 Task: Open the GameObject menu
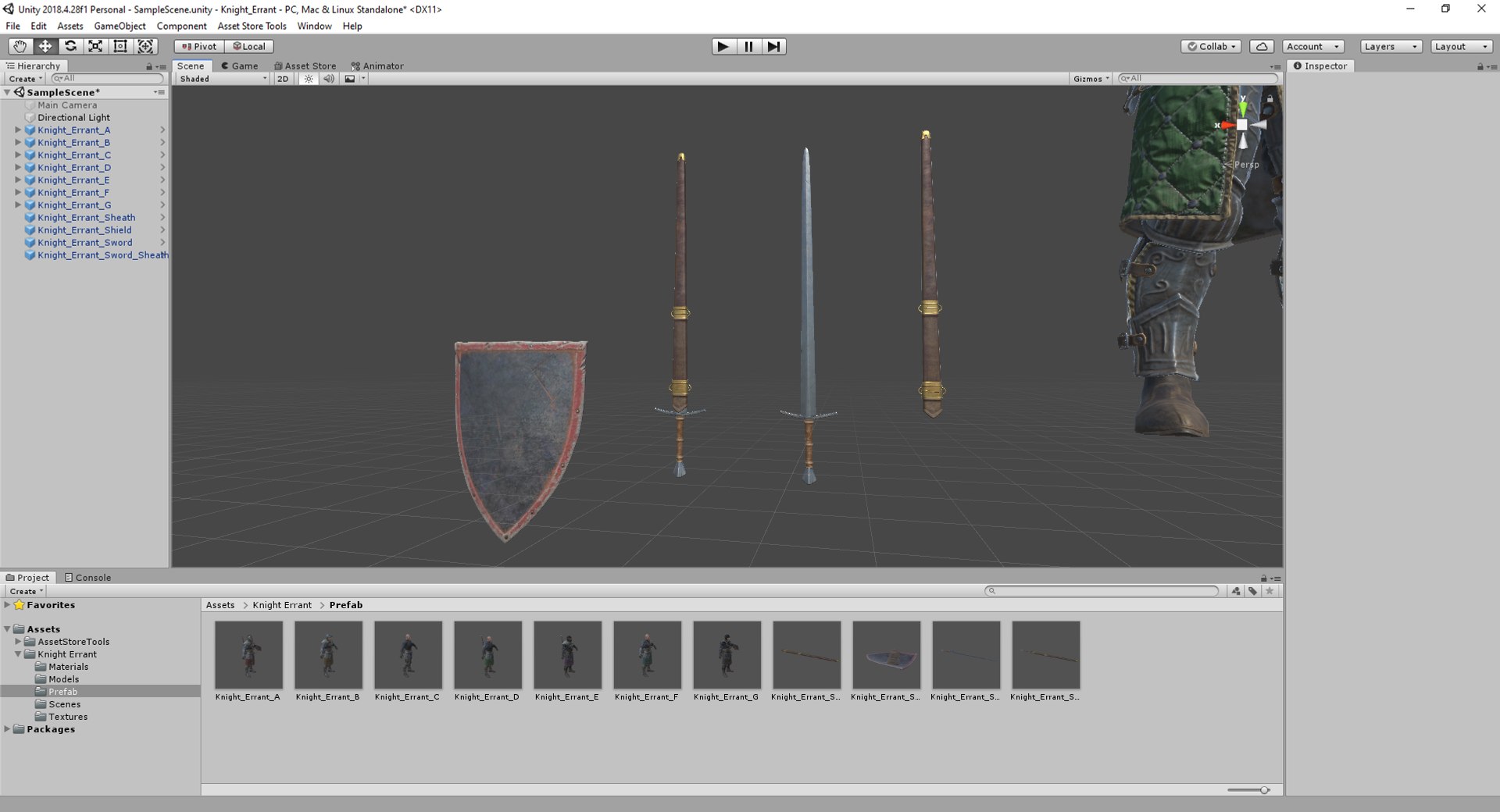120,26
